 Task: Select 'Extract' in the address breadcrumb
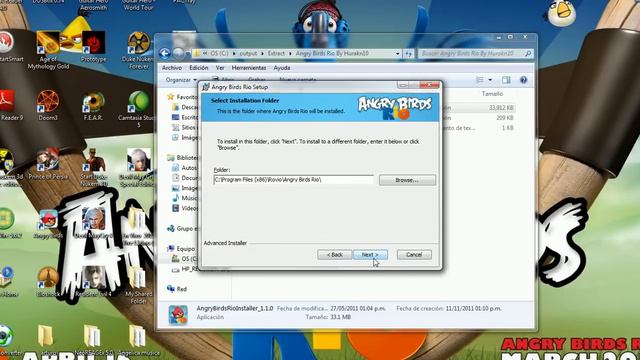pos(276,53)
